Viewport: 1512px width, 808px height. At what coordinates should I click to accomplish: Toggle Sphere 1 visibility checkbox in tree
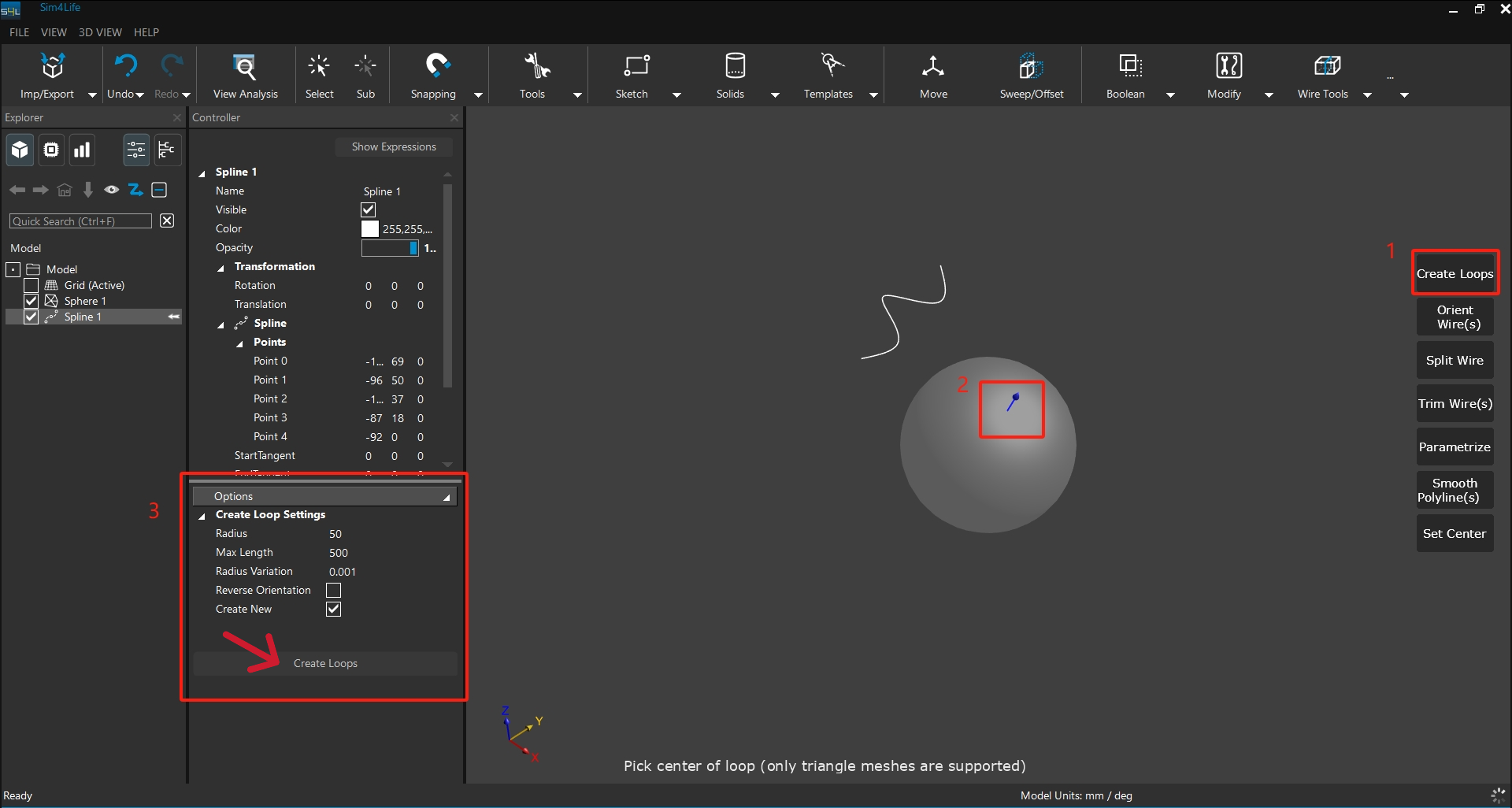coord(31,301)
